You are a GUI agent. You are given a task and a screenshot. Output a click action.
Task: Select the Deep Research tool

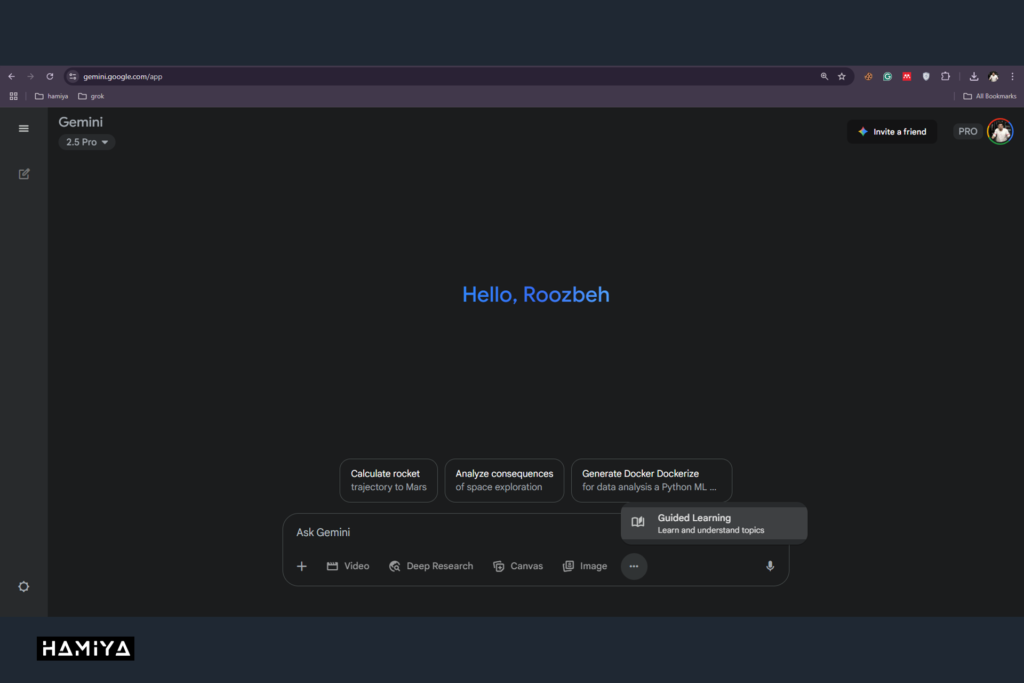pos(431,566)
